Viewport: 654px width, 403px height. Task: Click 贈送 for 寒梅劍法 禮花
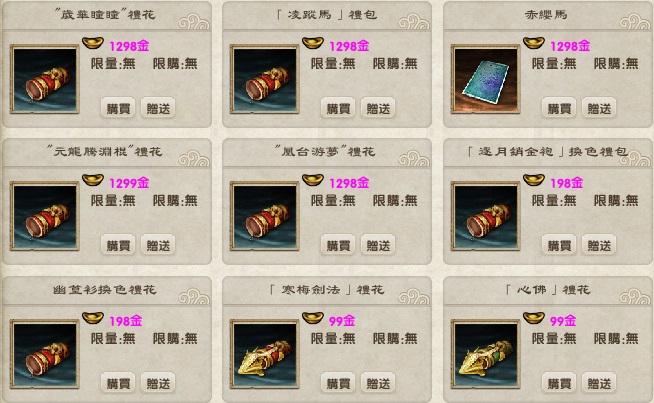(x=378, y=383)
